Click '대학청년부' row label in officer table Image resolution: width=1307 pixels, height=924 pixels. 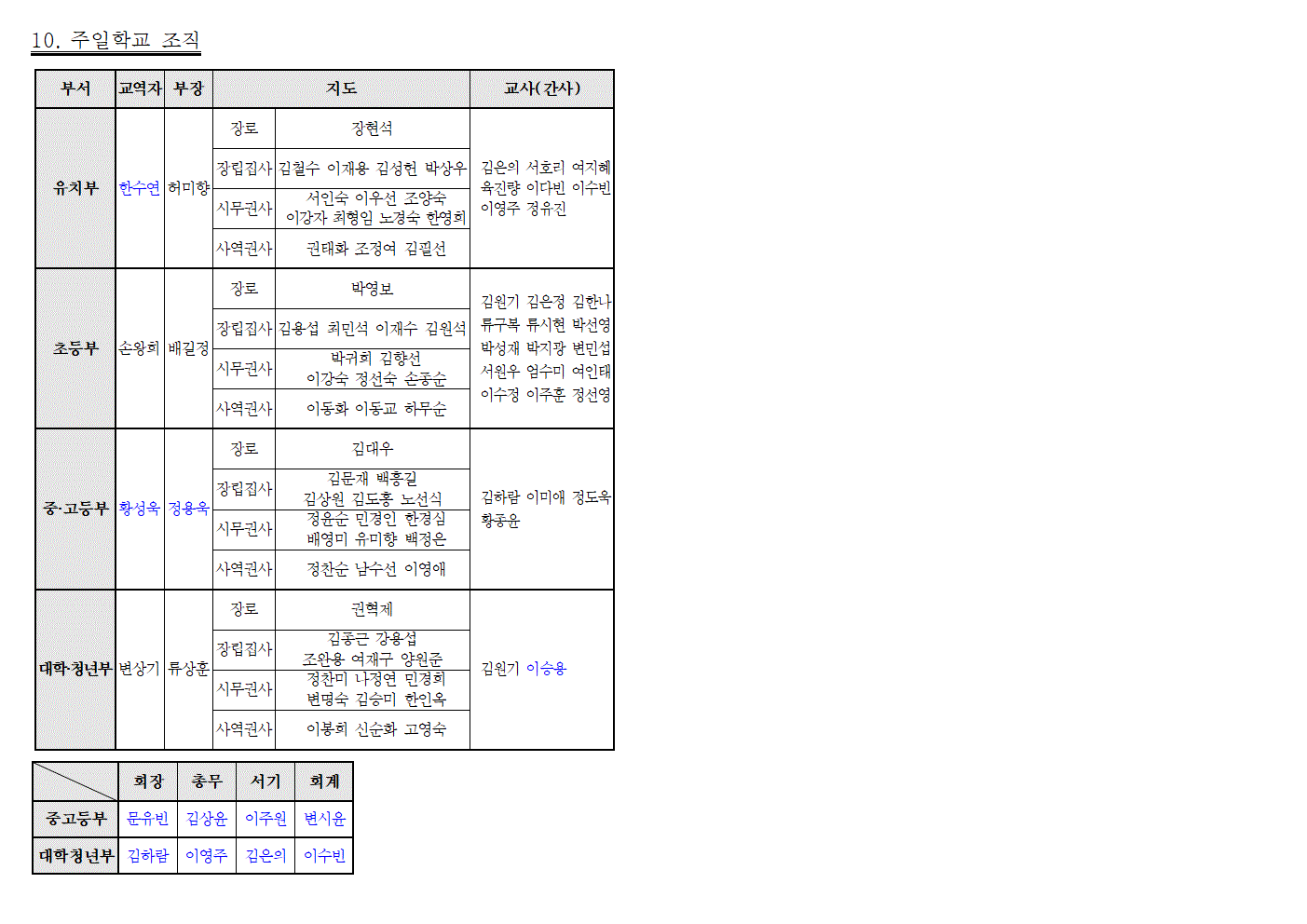(75, 856)
